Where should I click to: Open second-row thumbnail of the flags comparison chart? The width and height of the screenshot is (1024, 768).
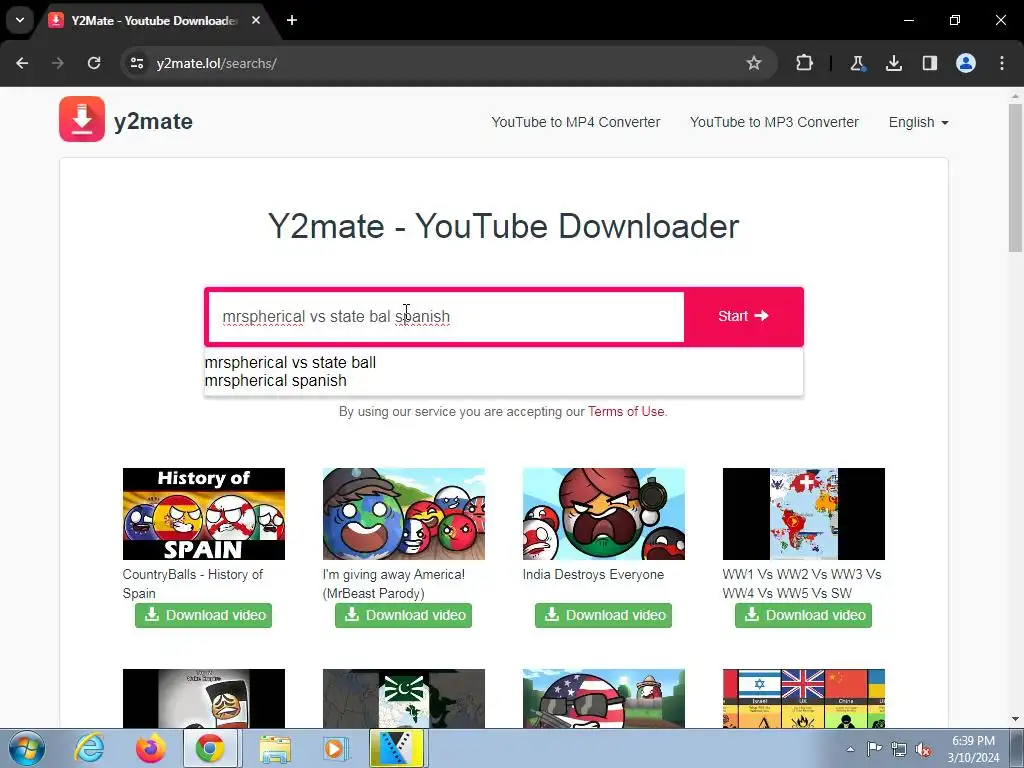click(x=803, y=698)
